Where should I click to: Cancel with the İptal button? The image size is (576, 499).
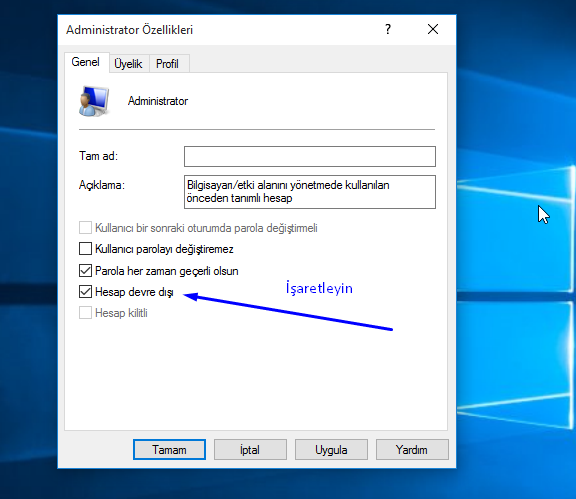pyautogui.click(x=250, y=449)
